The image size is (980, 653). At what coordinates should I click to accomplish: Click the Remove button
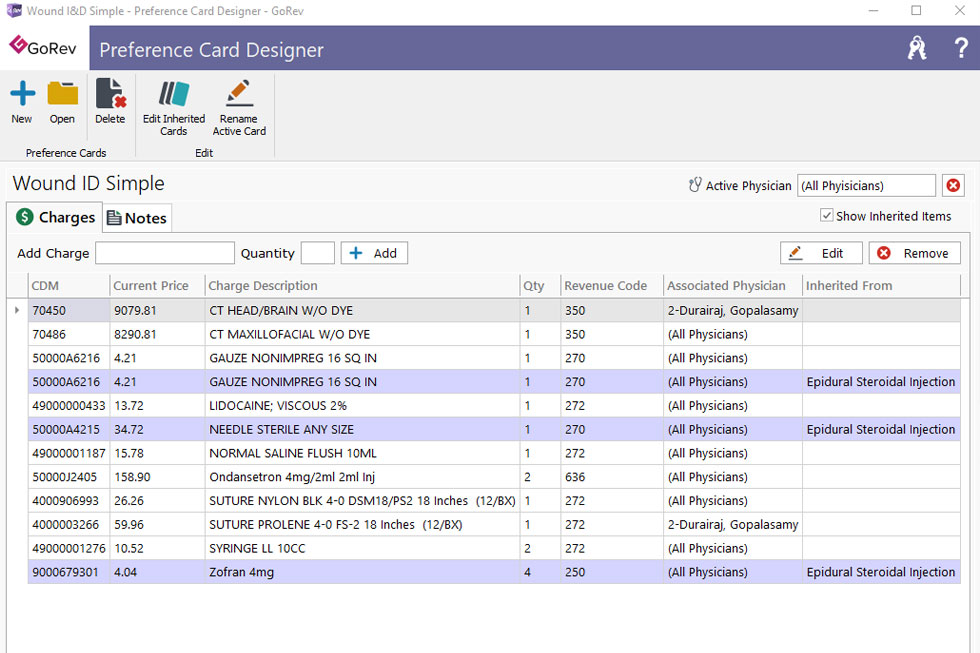click(x=914, y=253)
